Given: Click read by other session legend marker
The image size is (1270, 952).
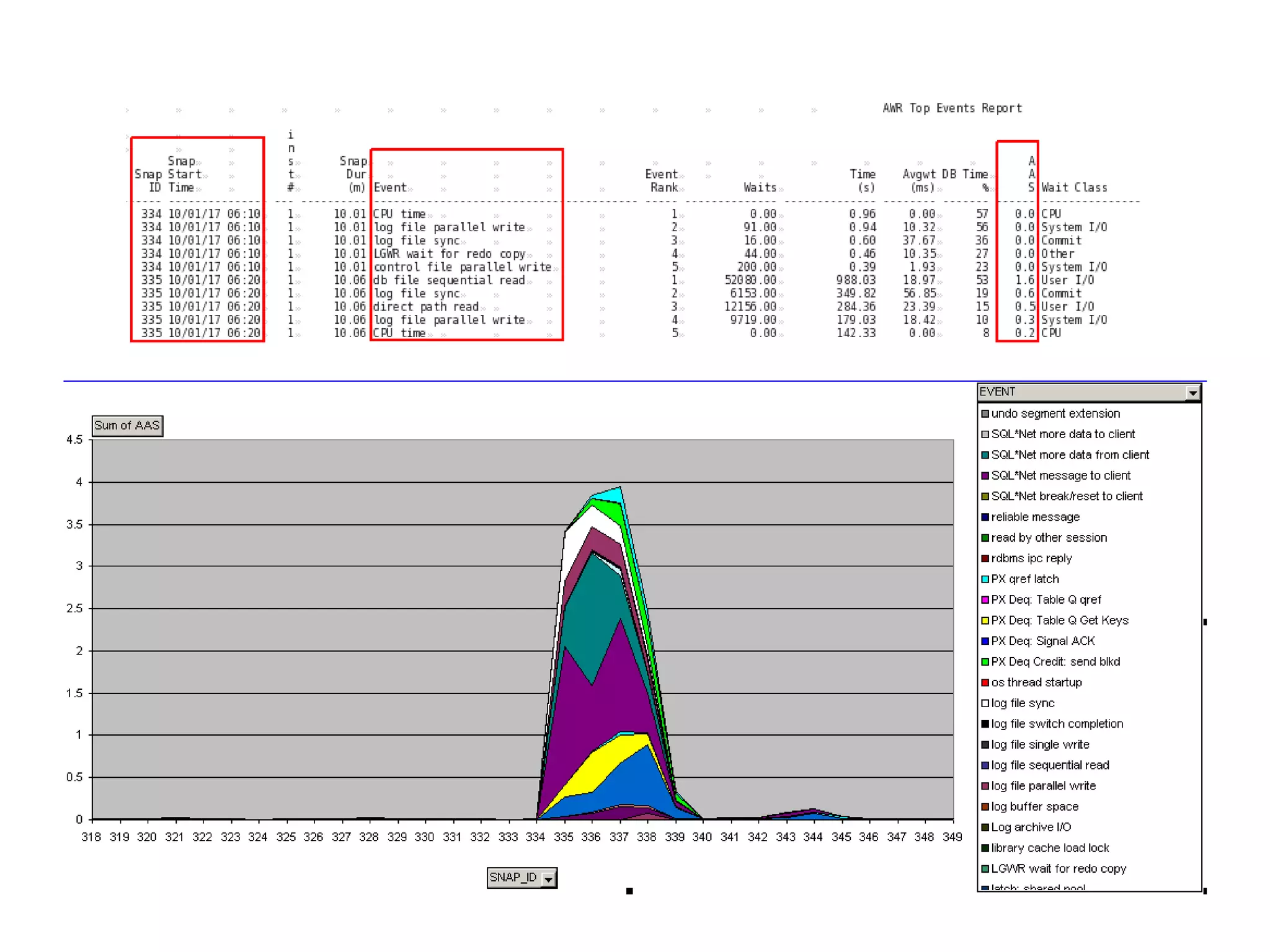Looking at the screenshot, I should coord(985,537).
